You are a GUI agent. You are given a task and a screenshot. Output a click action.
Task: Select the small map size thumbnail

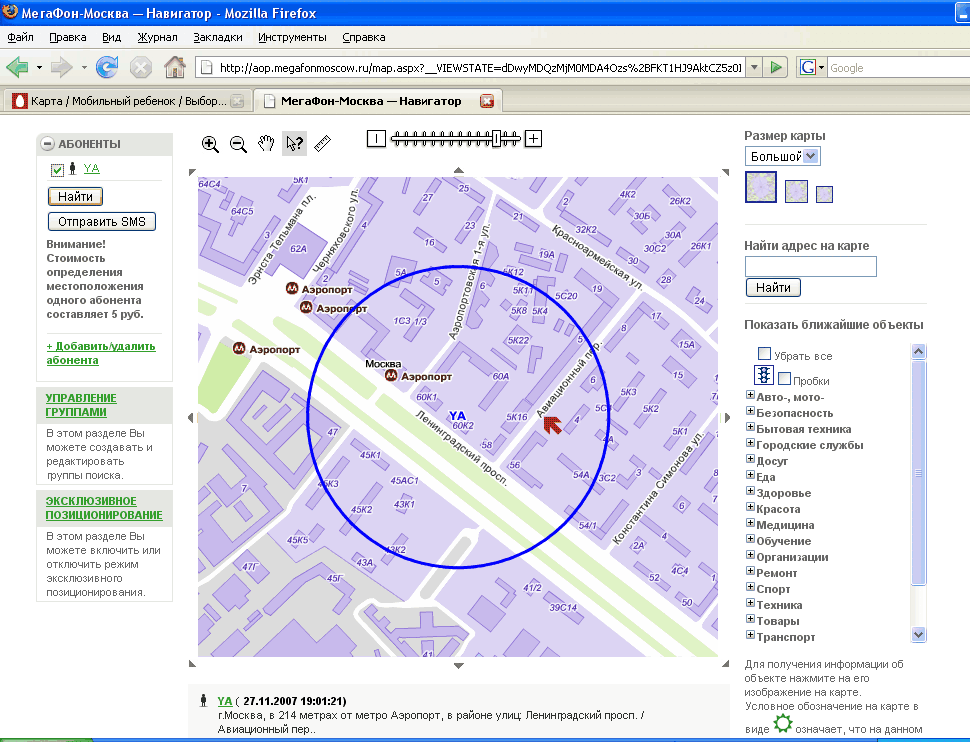pyautogui.click(x=825, y=194)
